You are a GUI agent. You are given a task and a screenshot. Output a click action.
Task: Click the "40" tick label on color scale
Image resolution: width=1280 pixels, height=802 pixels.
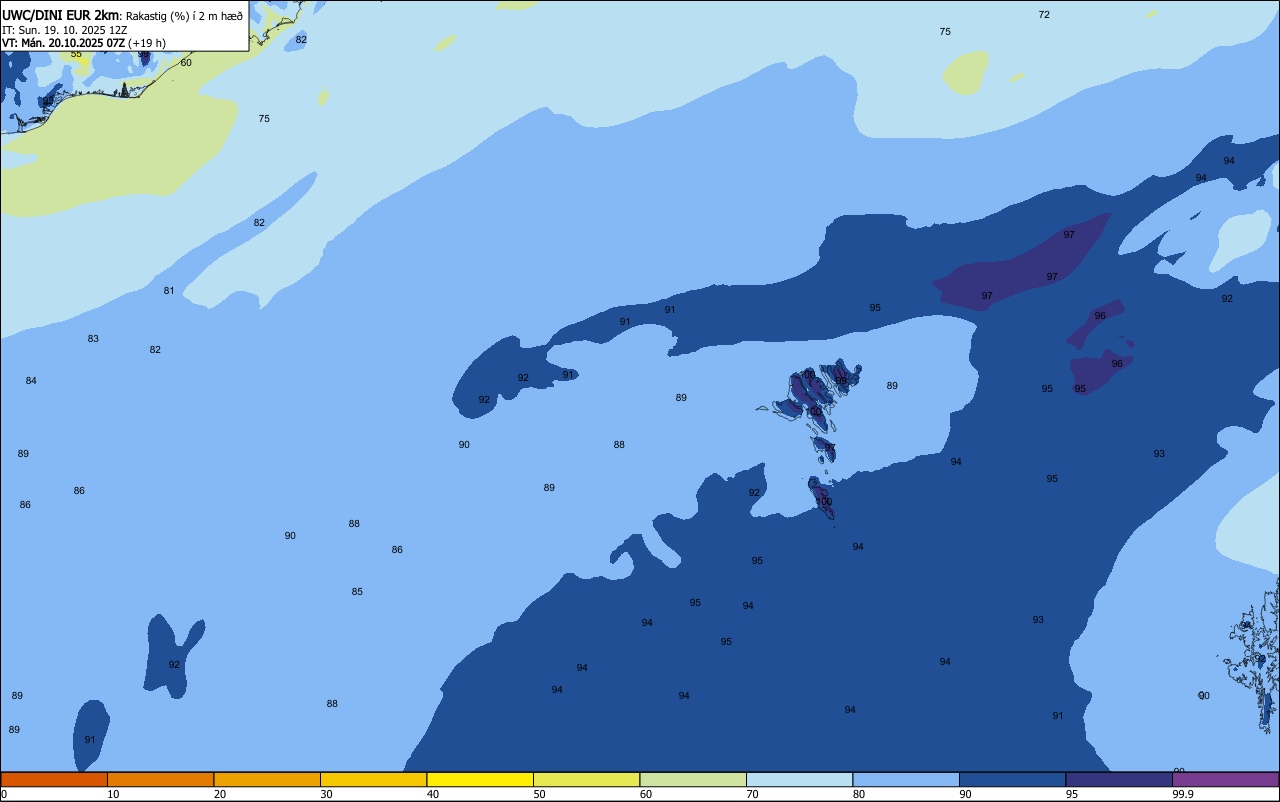click(433, 794)
